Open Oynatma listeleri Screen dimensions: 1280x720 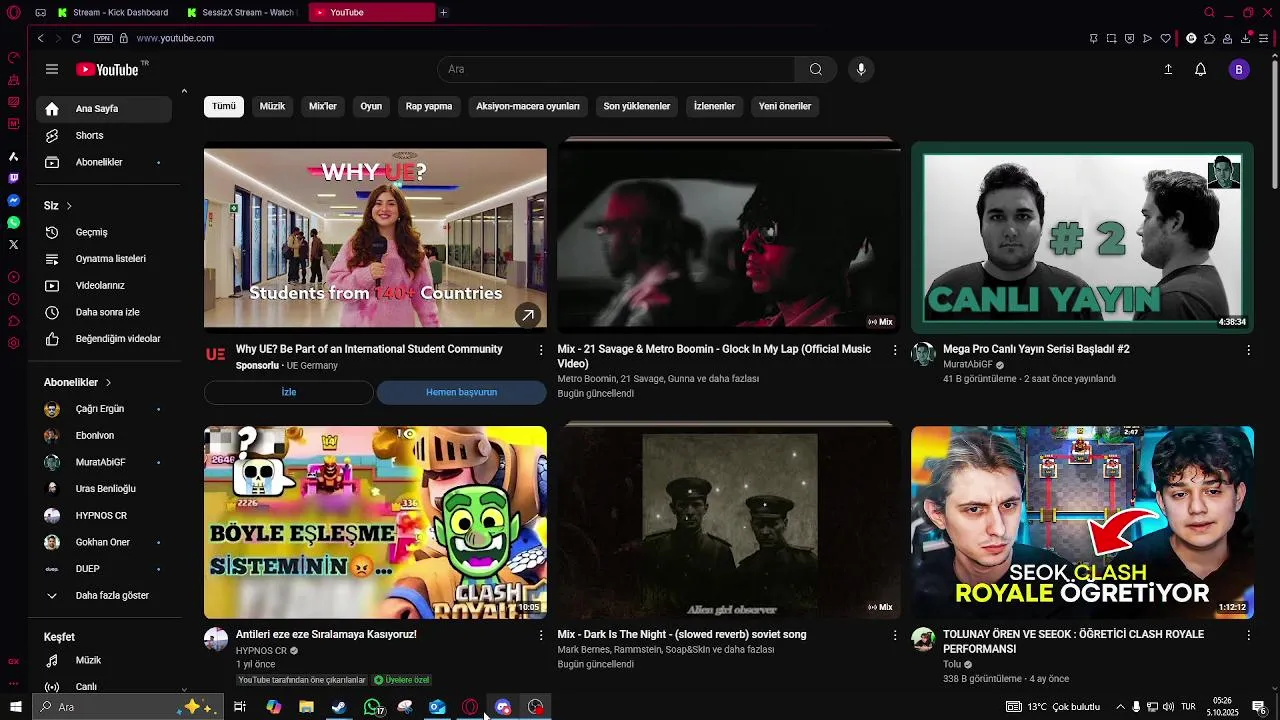click(104, 259)
